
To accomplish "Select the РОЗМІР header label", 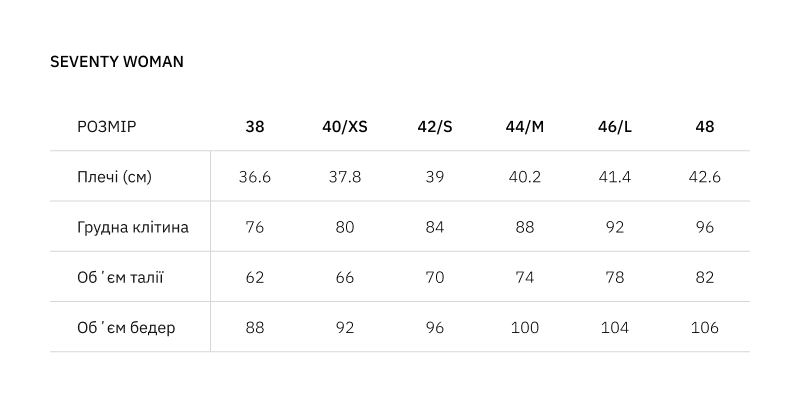I will (x=107, y=127).
